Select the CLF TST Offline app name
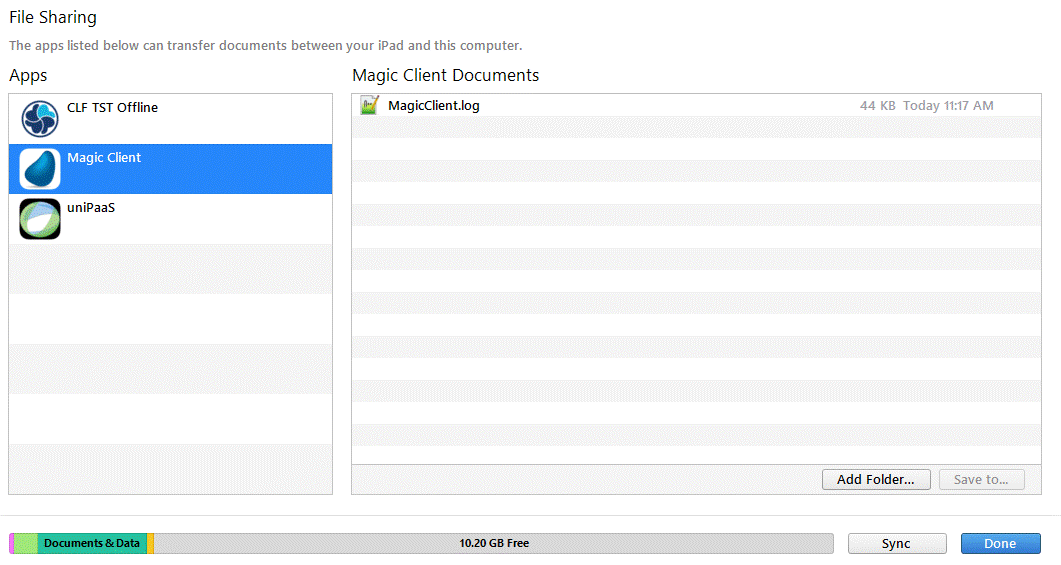The width and height of the screenshot is (1061, 565). 112,108
